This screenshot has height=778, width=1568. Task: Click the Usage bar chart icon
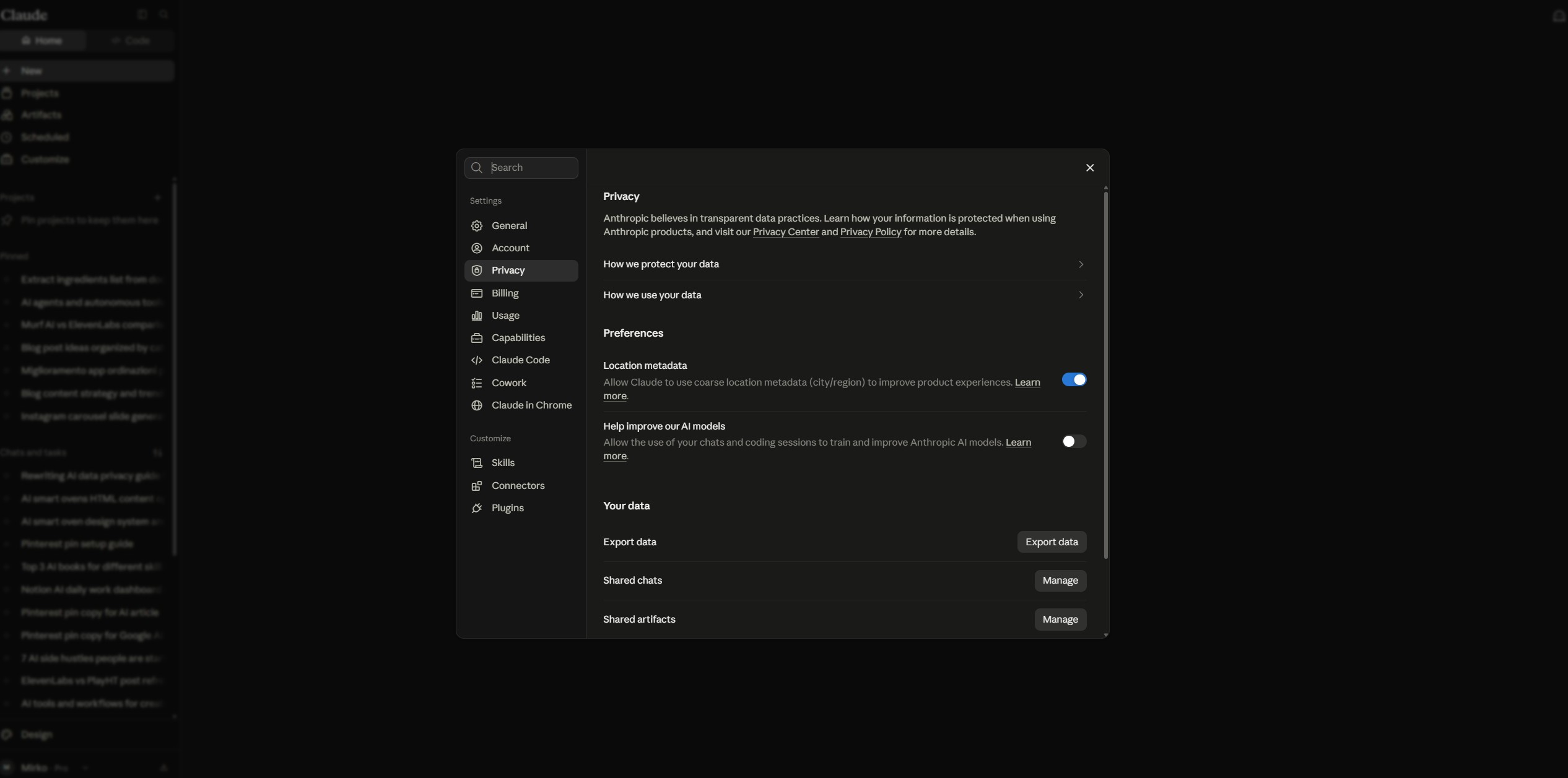476,316
